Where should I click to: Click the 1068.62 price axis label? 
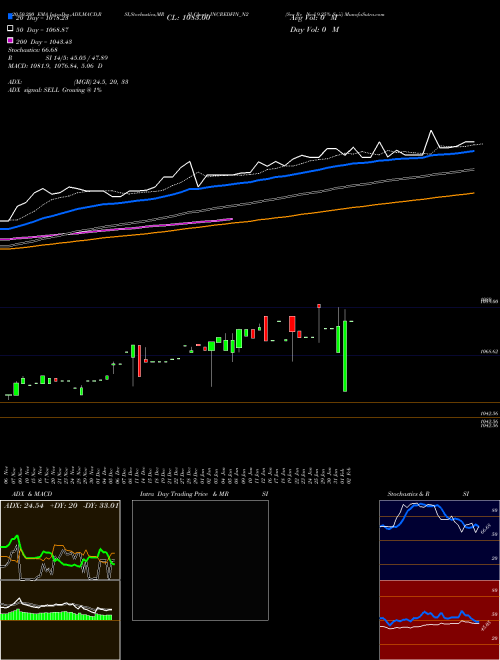(x=489, y=351)
